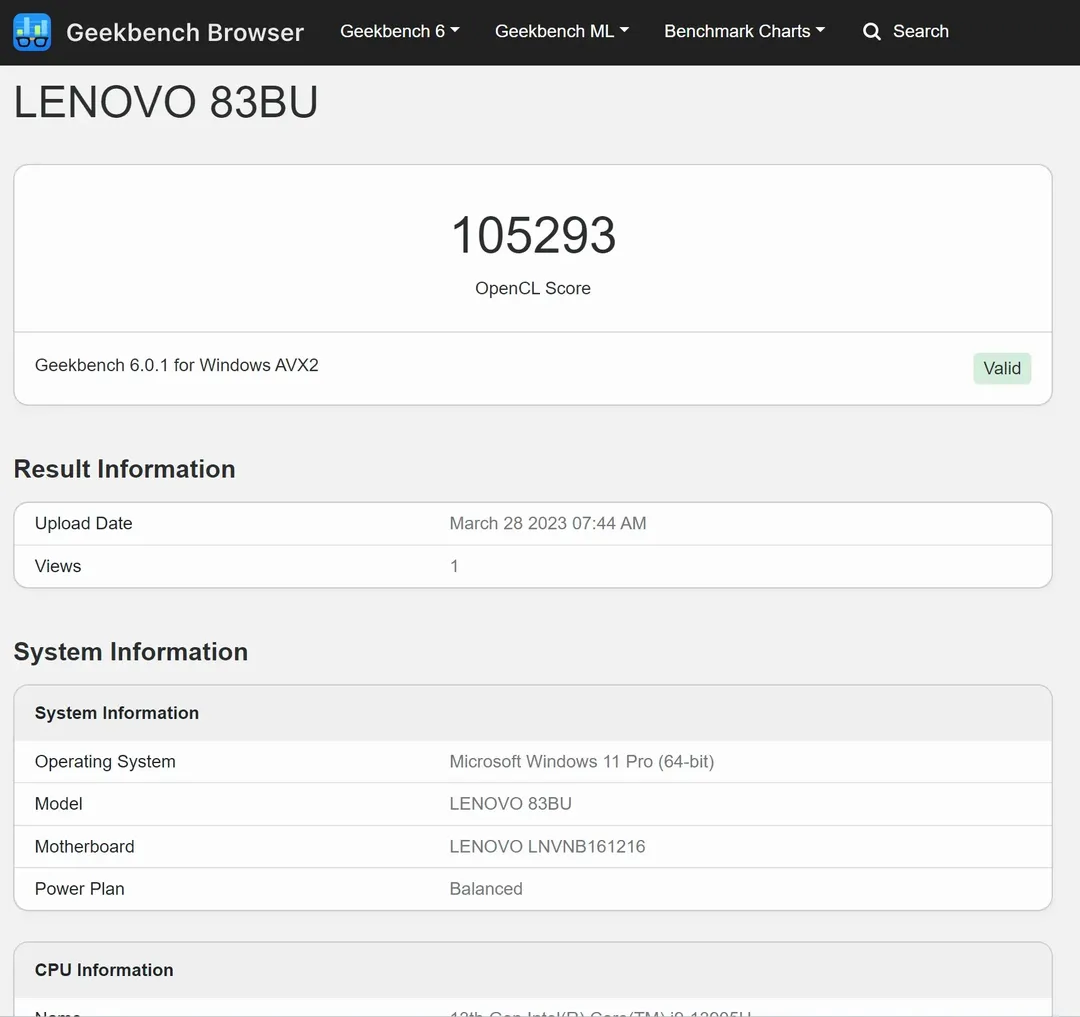Go to Geekbench Browser home via brand text
The image size is (1080, 1017).
[x=184, y=32]
